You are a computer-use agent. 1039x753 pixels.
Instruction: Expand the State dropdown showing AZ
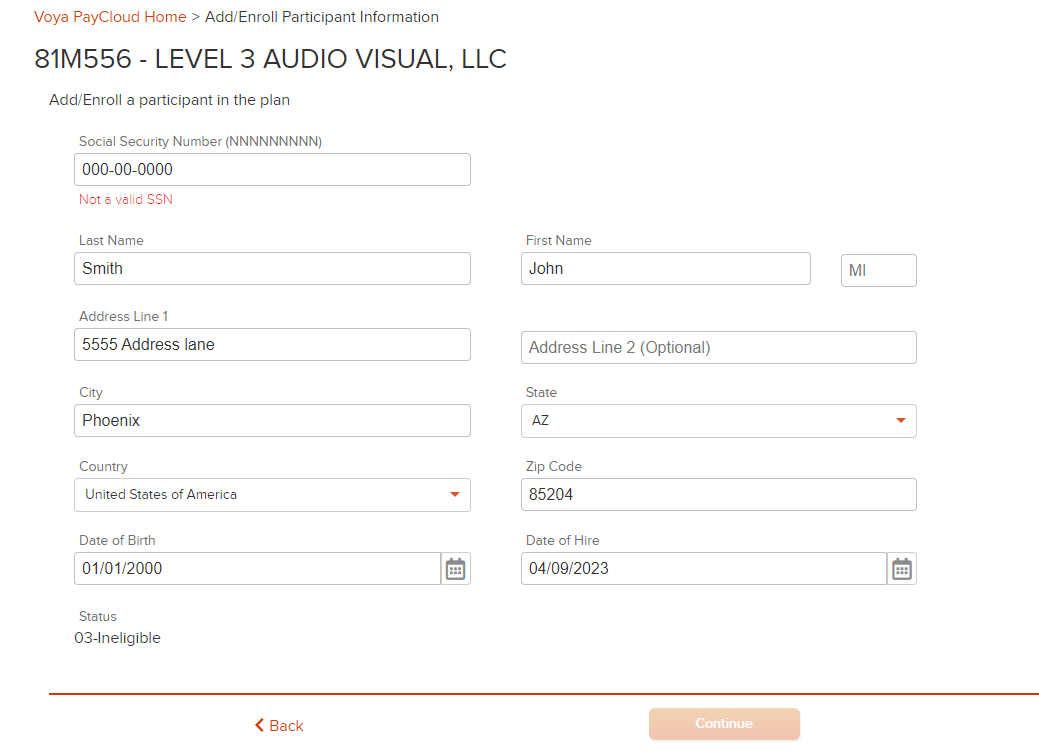(x=718, y=421)
